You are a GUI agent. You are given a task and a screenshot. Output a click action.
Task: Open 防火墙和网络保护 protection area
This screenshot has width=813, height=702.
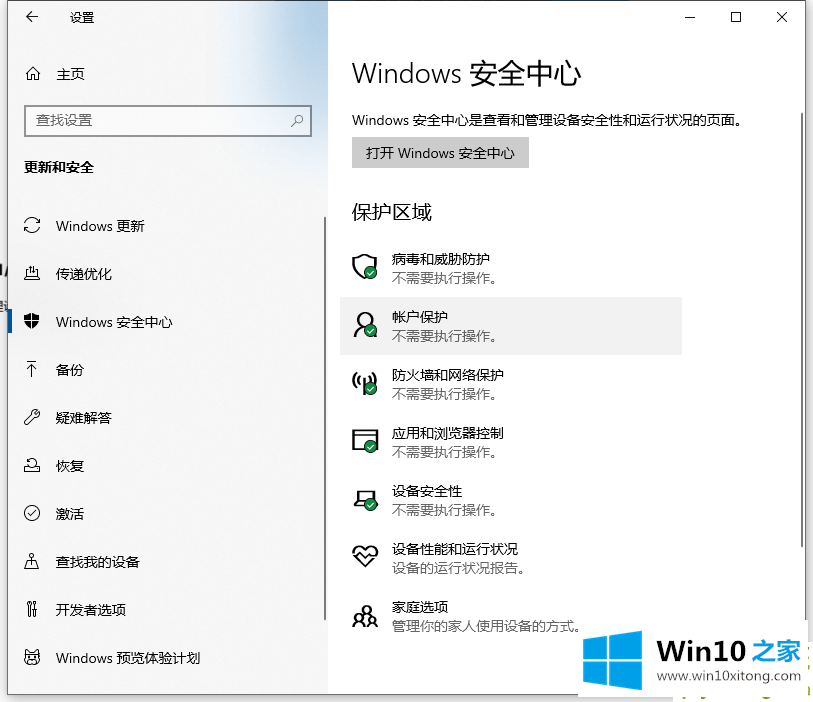[x=511, y=384]
